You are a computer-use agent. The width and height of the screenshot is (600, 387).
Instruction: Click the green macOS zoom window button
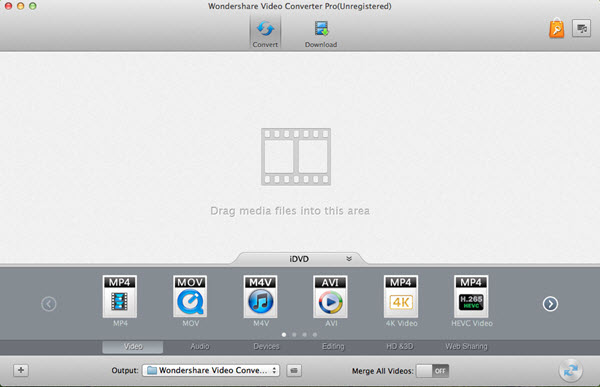pos(33,6)
